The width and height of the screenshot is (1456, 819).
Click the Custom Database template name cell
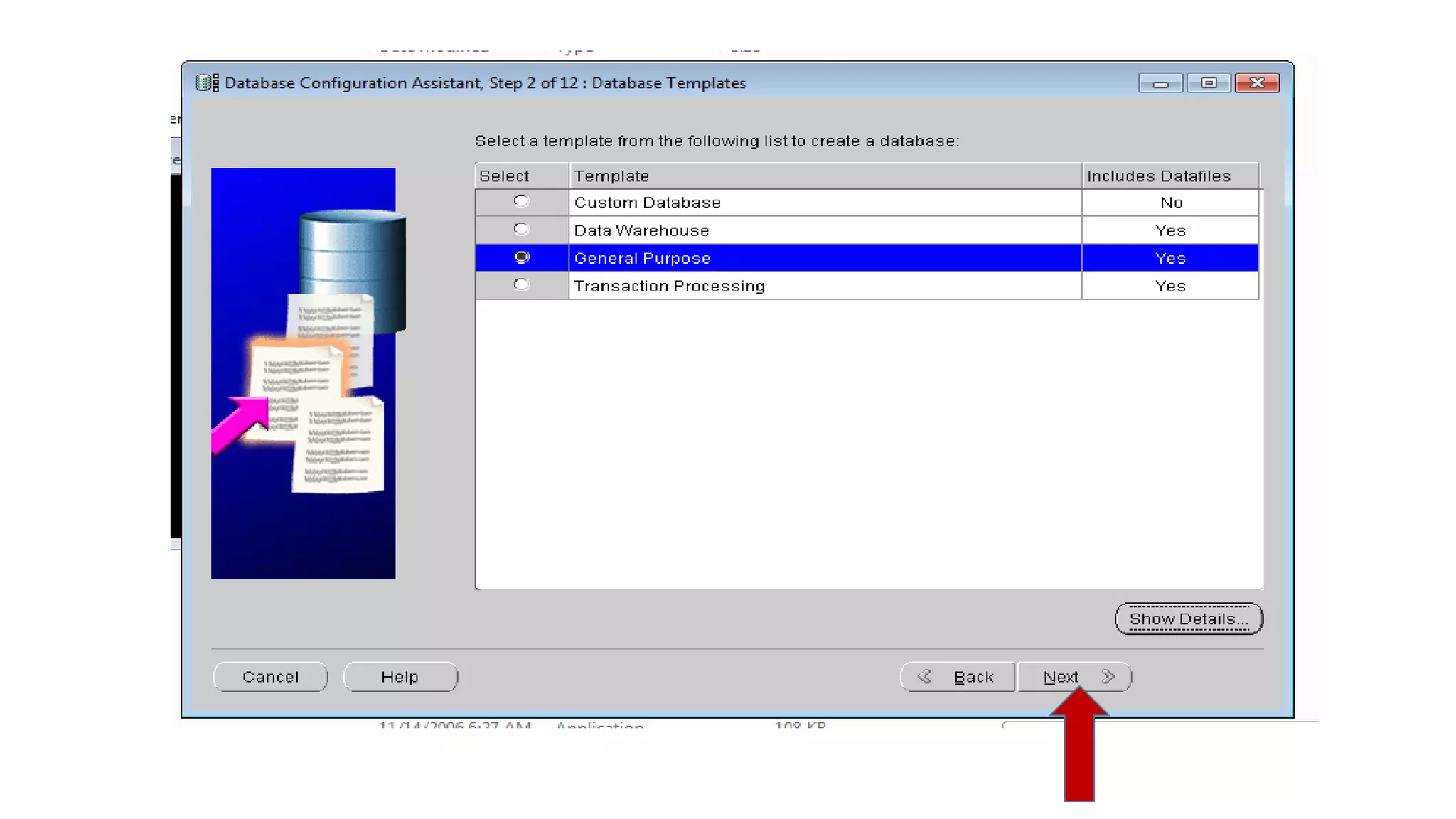coord(647,203)
